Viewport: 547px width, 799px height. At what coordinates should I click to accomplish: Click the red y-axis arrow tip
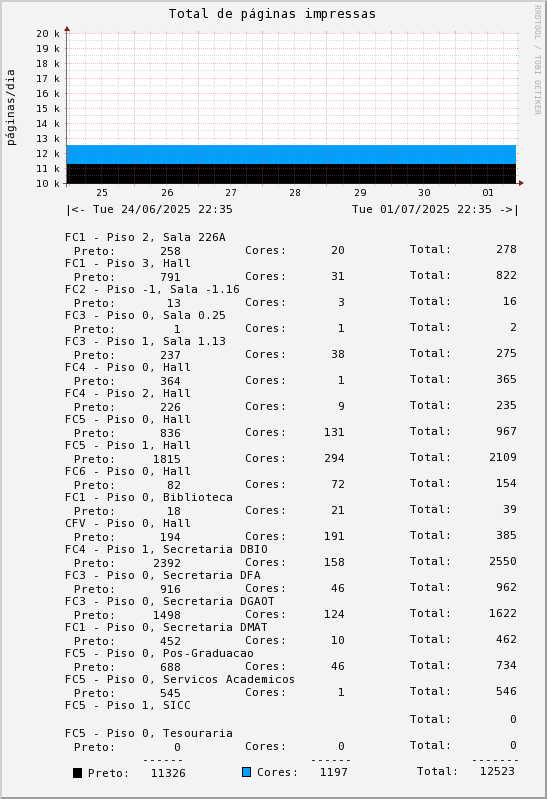click(67, 29)
